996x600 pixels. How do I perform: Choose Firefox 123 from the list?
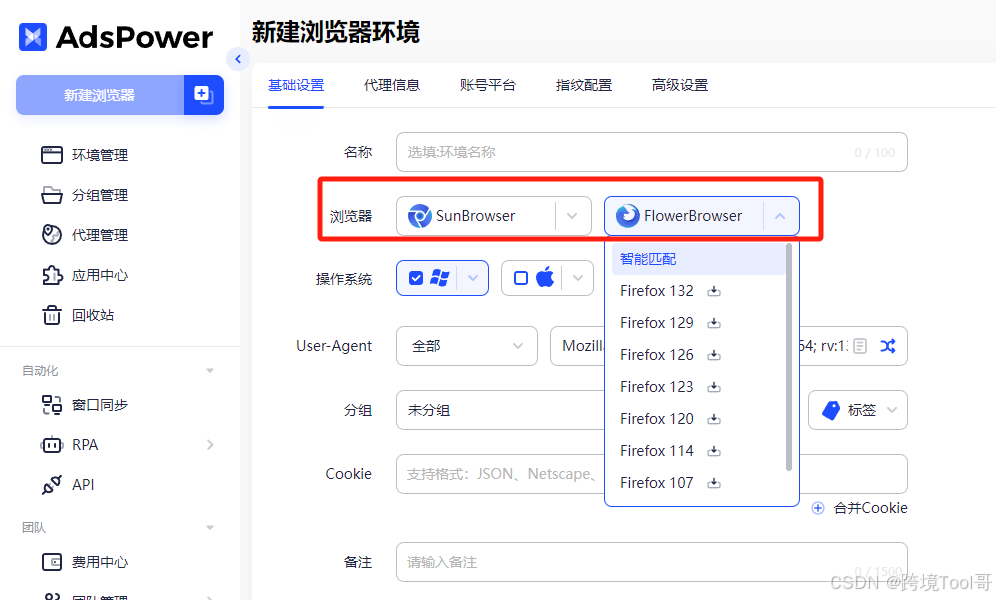(657, 387)
